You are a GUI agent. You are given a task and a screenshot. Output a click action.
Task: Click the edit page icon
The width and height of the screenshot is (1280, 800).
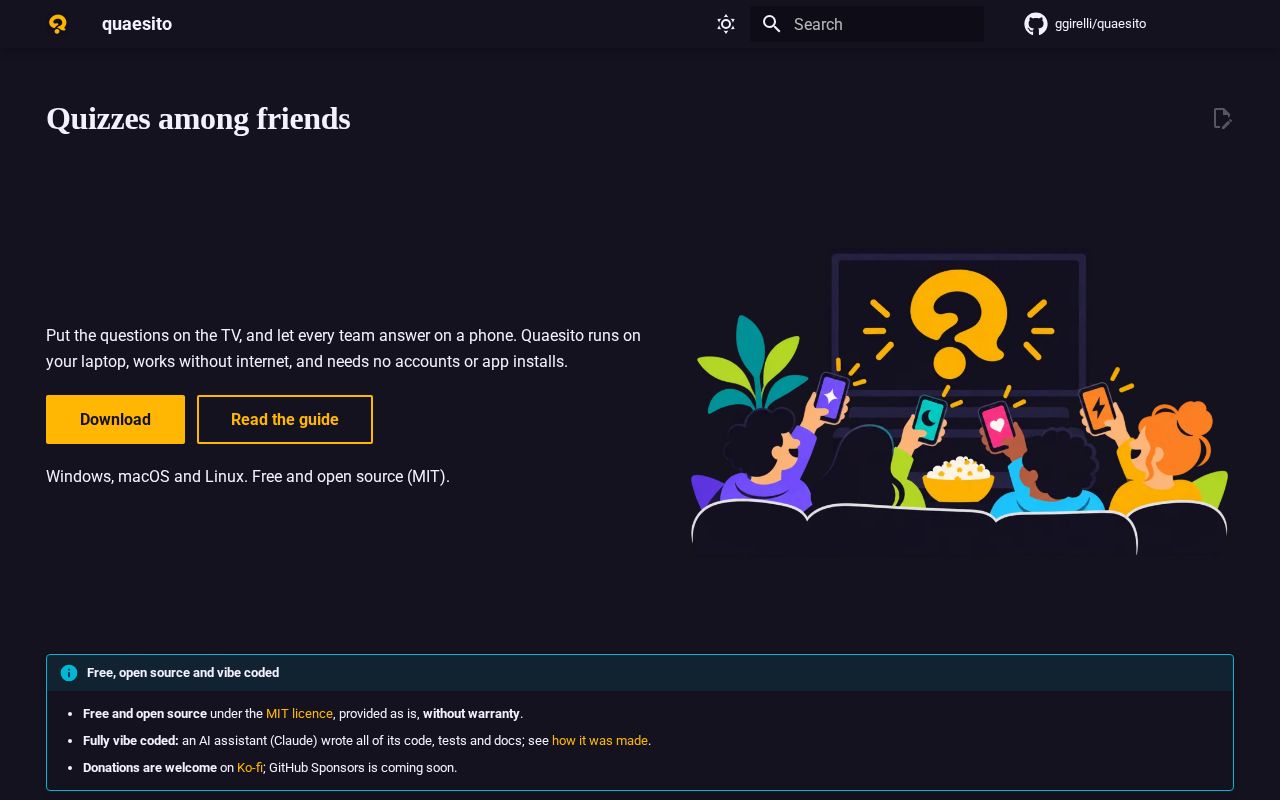tap(1222, 119)
